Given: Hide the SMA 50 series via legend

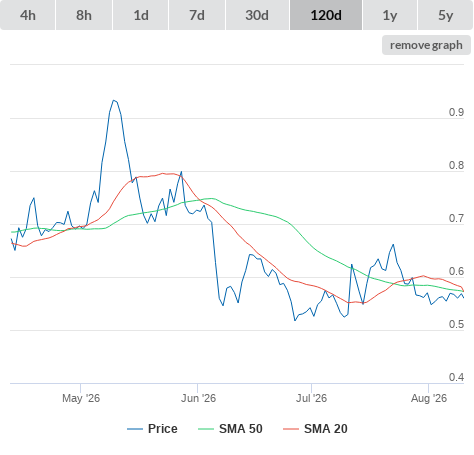Looking at the screenshot, I should pos(241,429).
